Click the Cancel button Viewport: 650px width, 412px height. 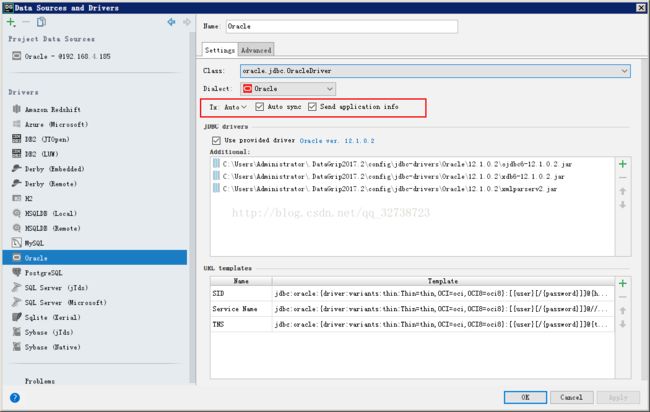click(x=572, y=397)
